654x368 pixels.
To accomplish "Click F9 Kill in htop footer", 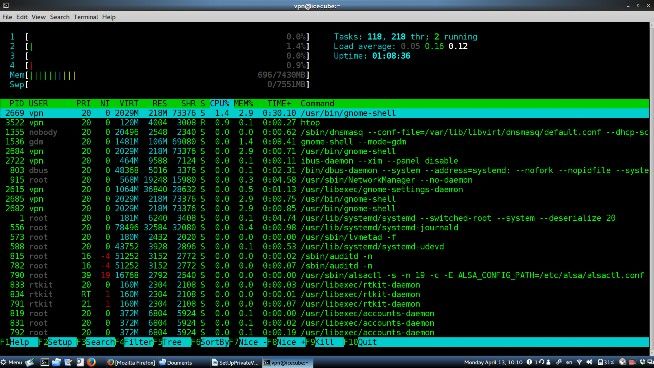I will pos(326,342).
